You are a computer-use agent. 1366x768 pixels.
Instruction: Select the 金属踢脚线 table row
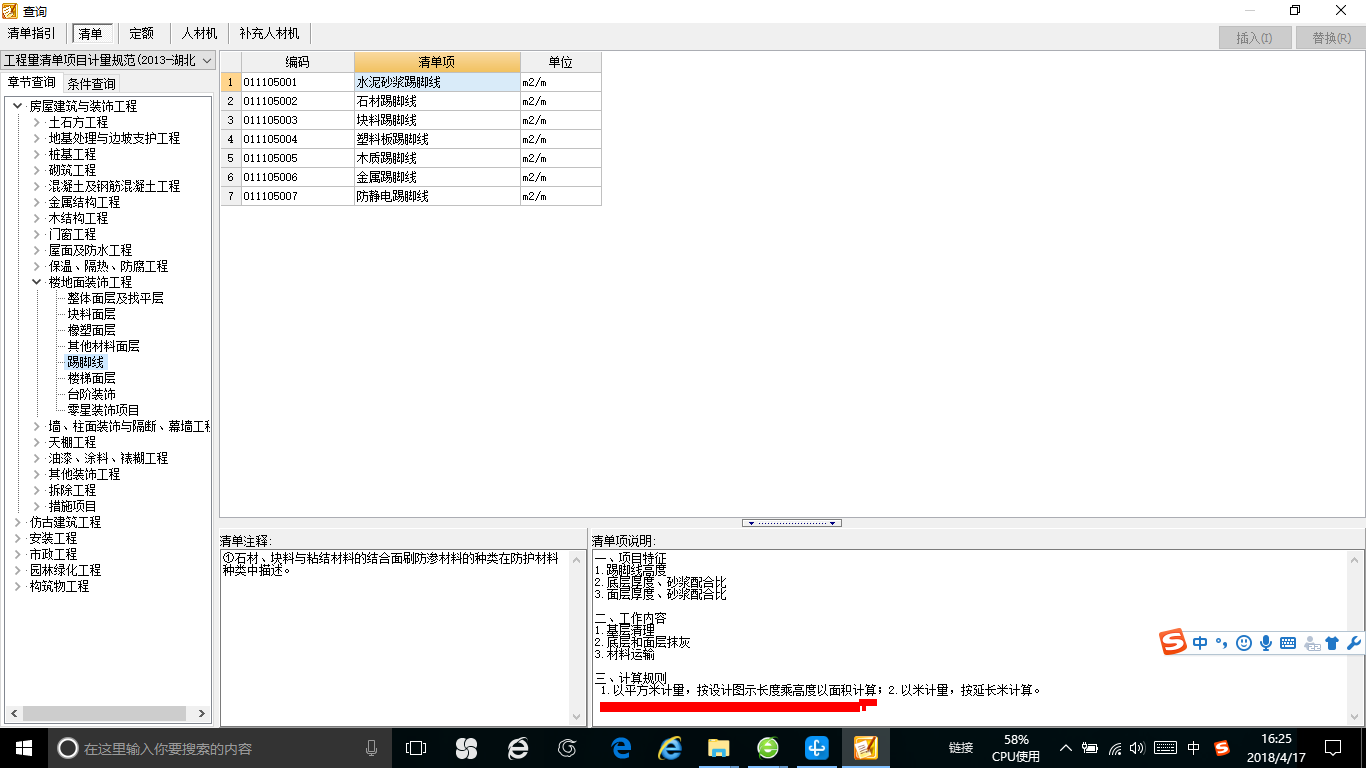click(x=411, y=177)
